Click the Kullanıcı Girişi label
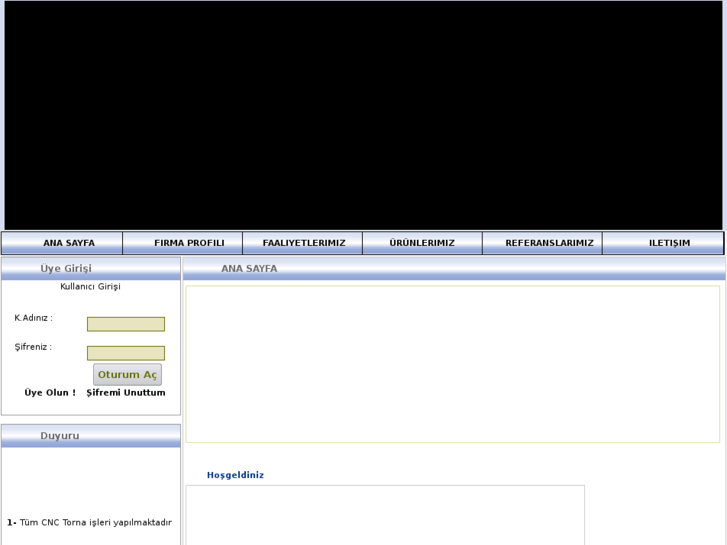 tap(90, 287)
